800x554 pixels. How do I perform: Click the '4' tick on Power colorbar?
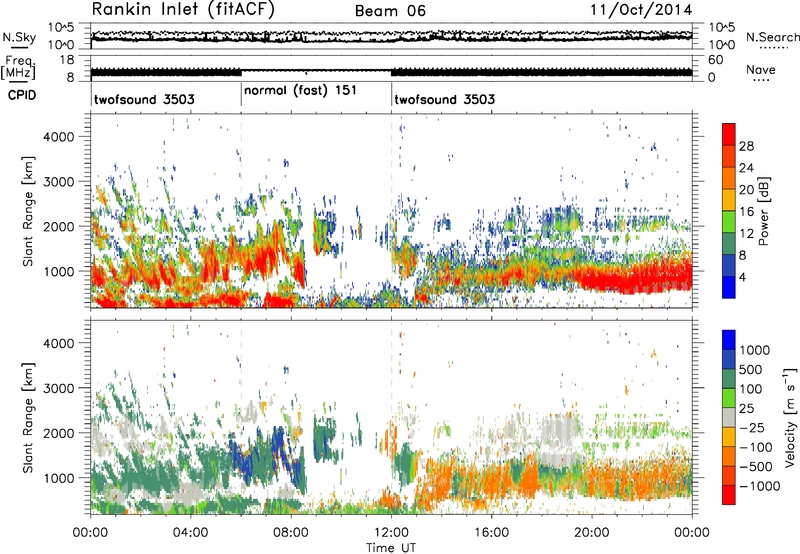point(743,278)
